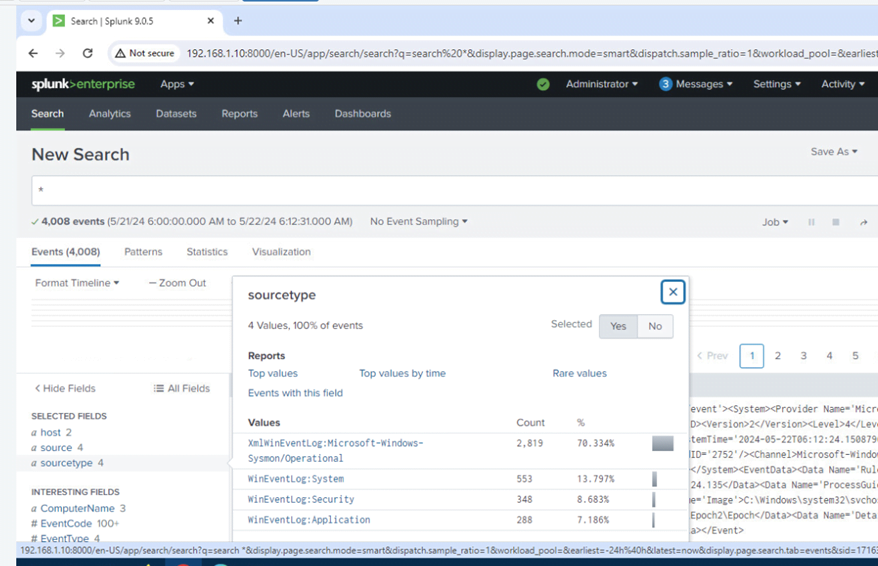Click the search query input box
Viewport: 878px width, 566px height.
click(455, 190)
